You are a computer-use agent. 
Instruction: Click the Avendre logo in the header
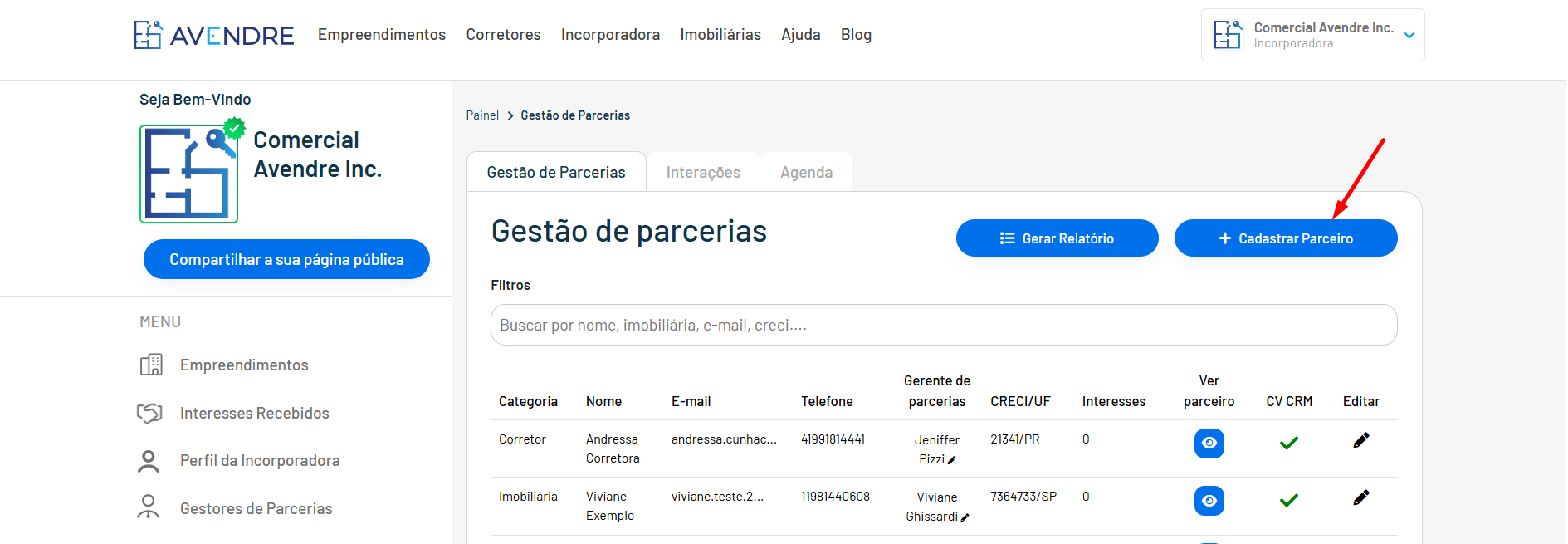[214, 35]
